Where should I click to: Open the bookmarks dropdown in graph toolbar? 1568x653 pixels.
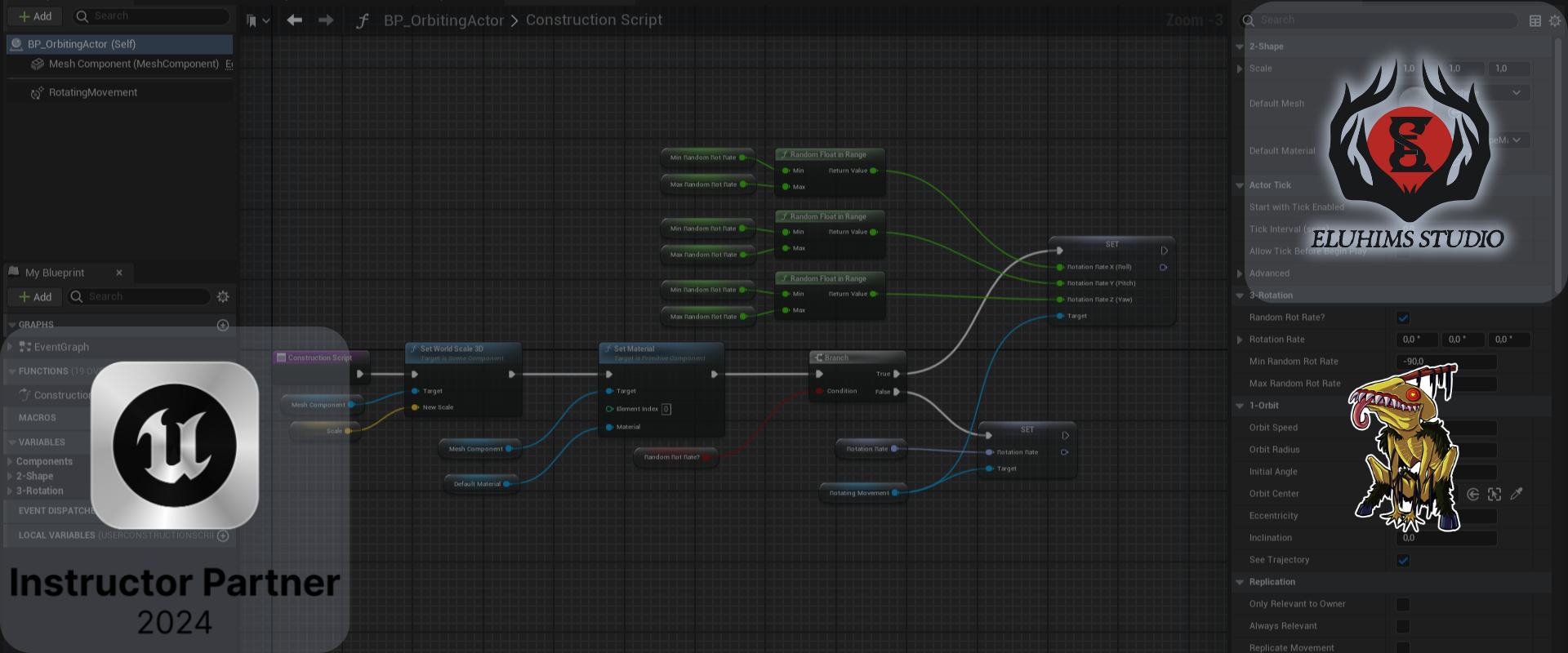pos(258,20)
